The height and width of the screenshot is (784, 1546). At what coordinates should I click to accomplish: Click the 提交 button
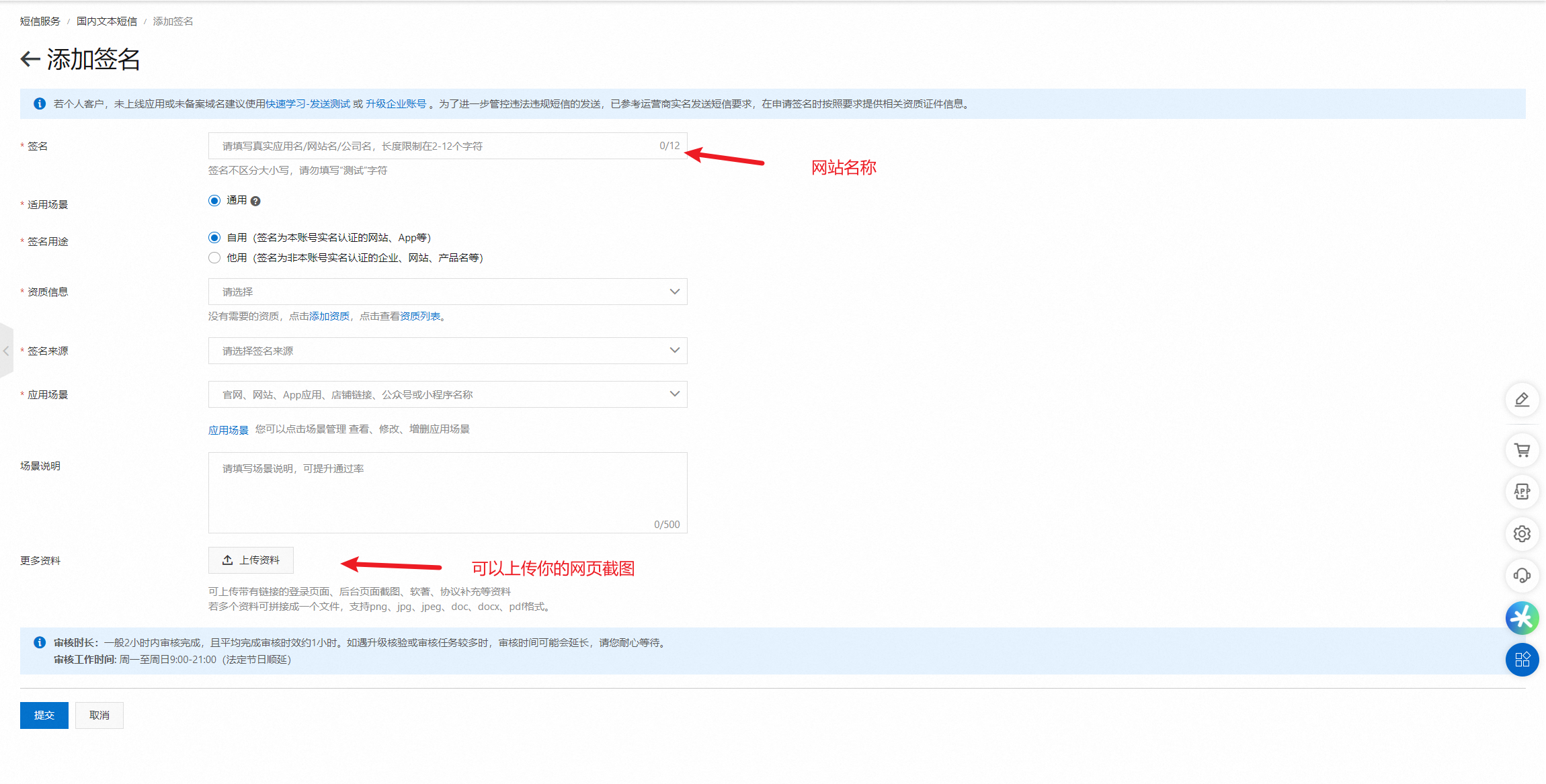[44, 715]
